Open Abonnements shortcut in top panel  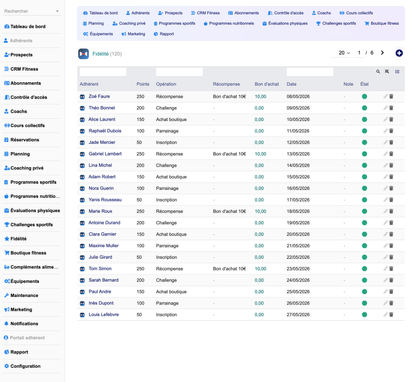[x=243, y=13]
